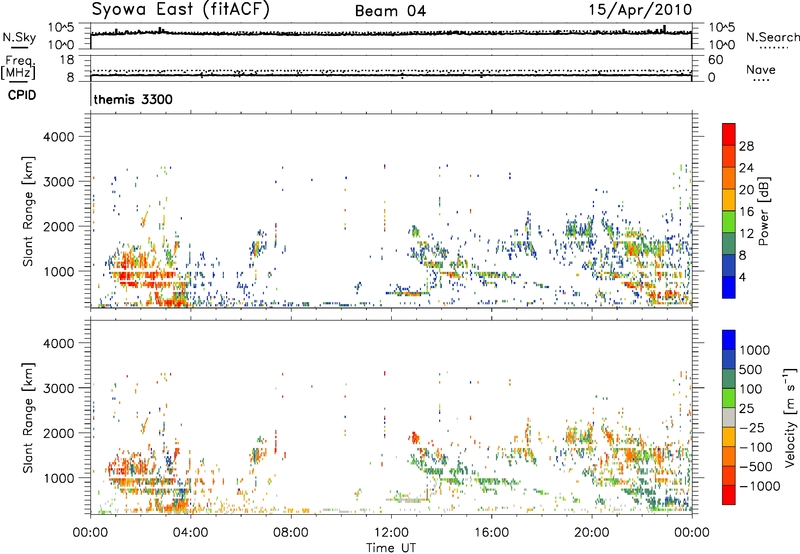
Task: Click the '2000' tick on the velocity panel
Action: click(59, 433)
